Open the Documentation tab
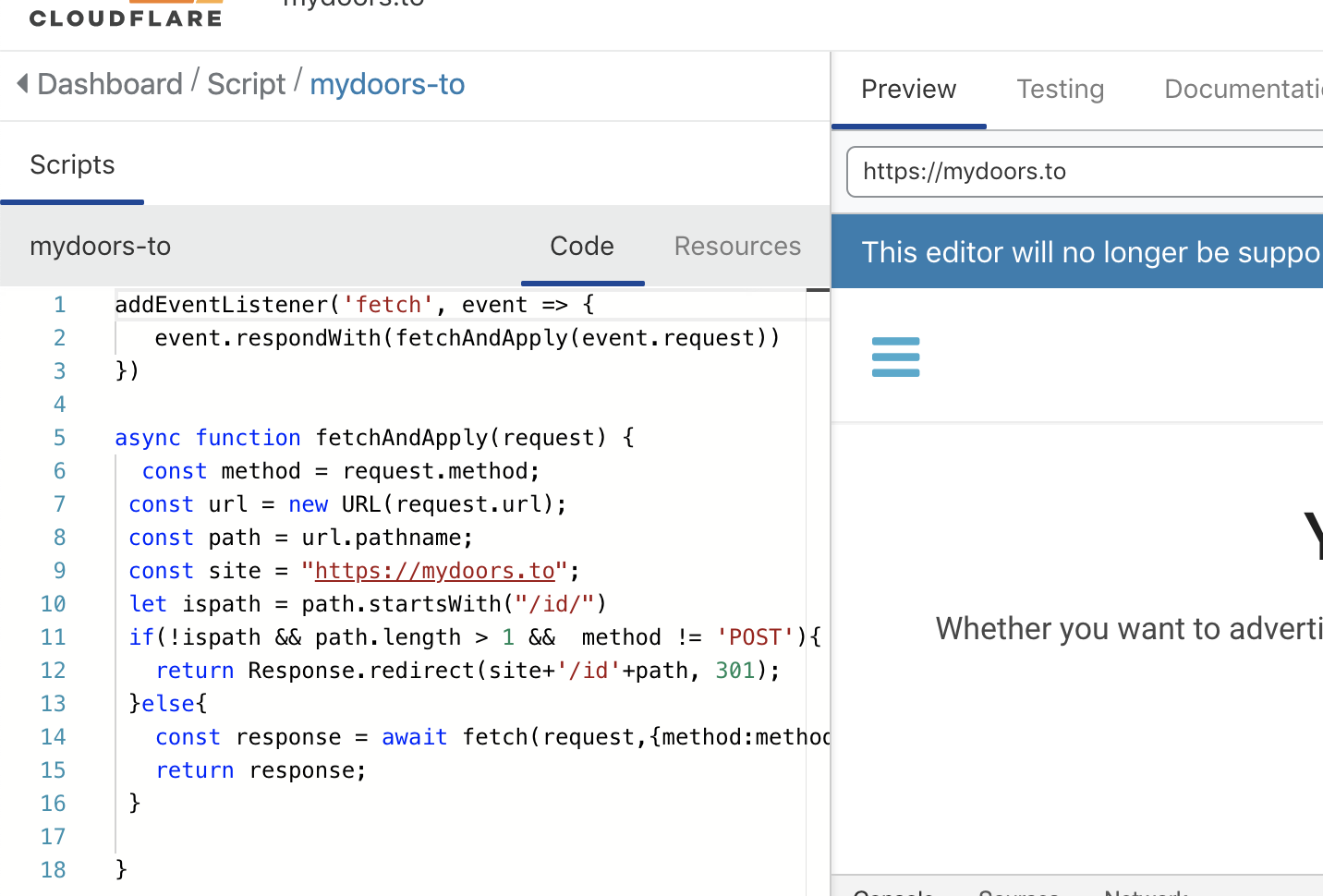The image size is (1323, 896). pyautogui.click(x=1243, y=90)
